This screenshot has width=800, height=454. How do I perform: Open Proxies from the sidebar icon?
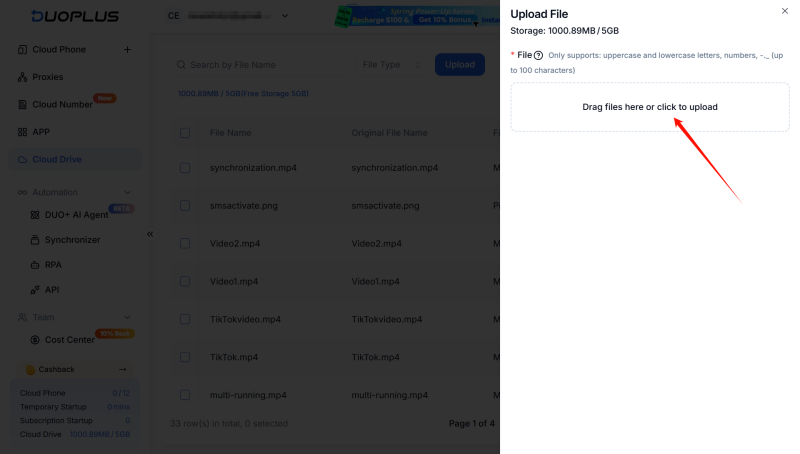coord(23,77)
